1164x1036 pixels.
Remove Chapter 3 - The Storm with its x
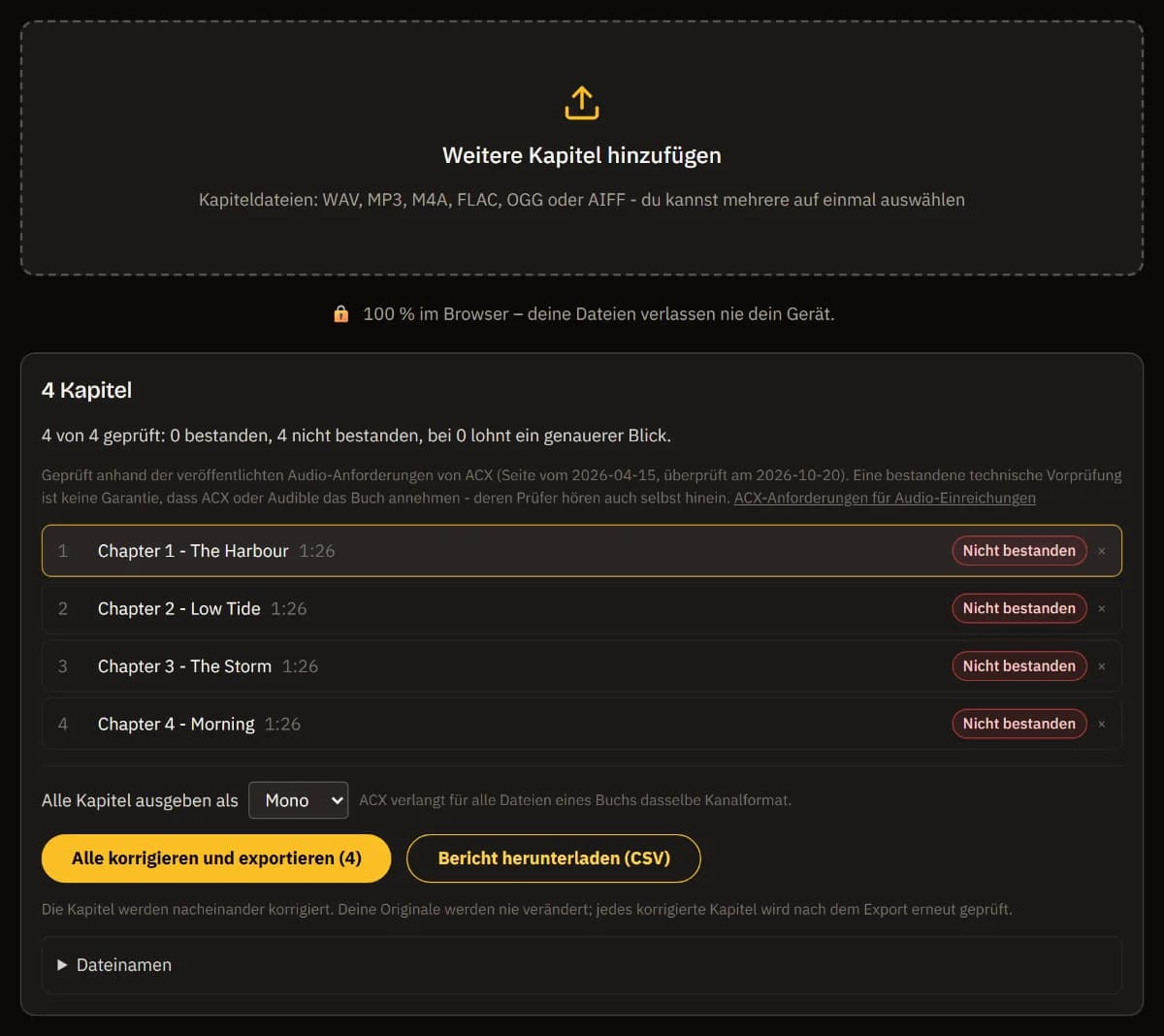tap(1102, 666)
